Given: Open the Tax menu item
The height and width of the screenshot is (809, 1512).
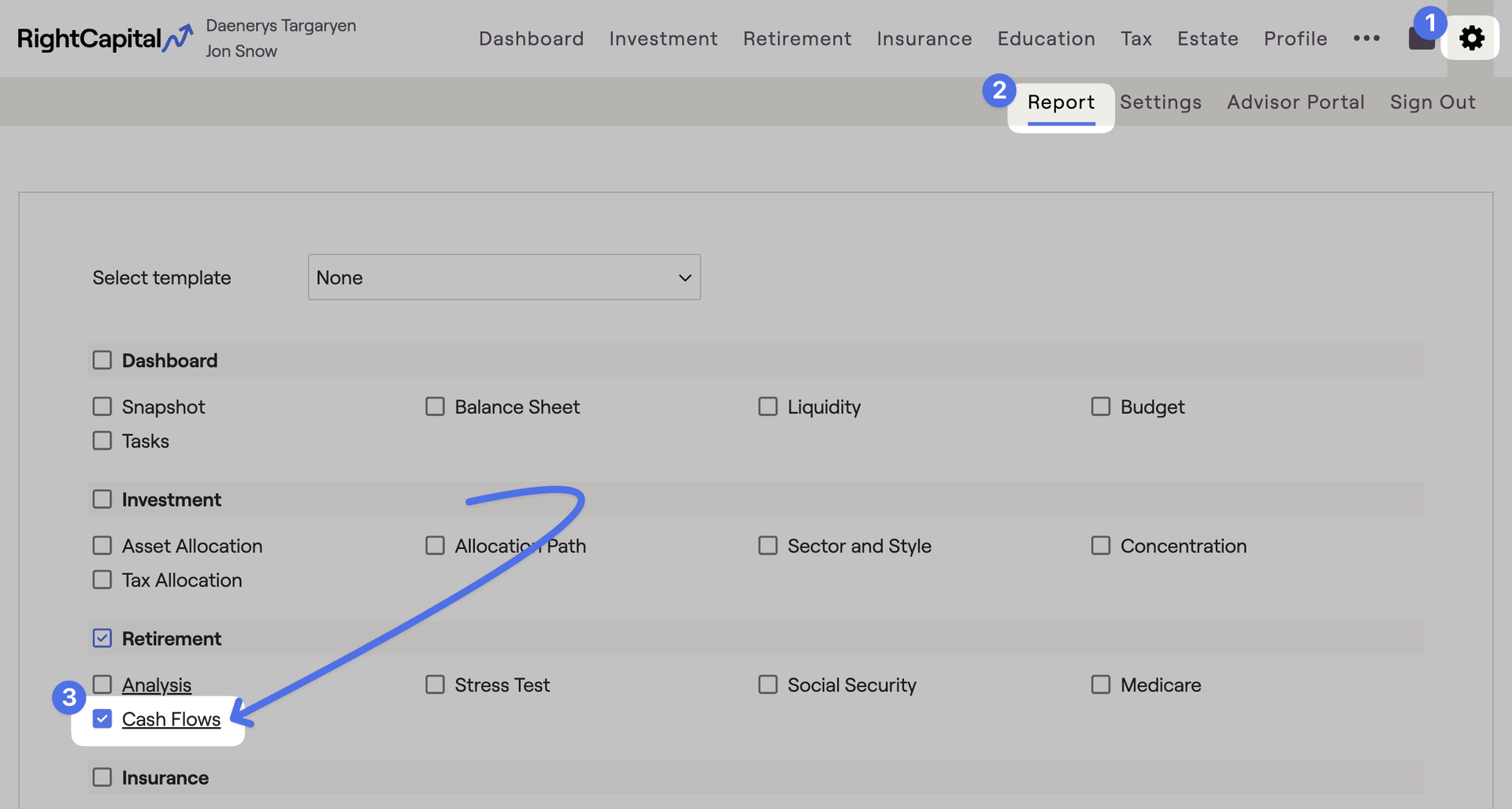Looking at the screenshot, I should coord(1136,39).
